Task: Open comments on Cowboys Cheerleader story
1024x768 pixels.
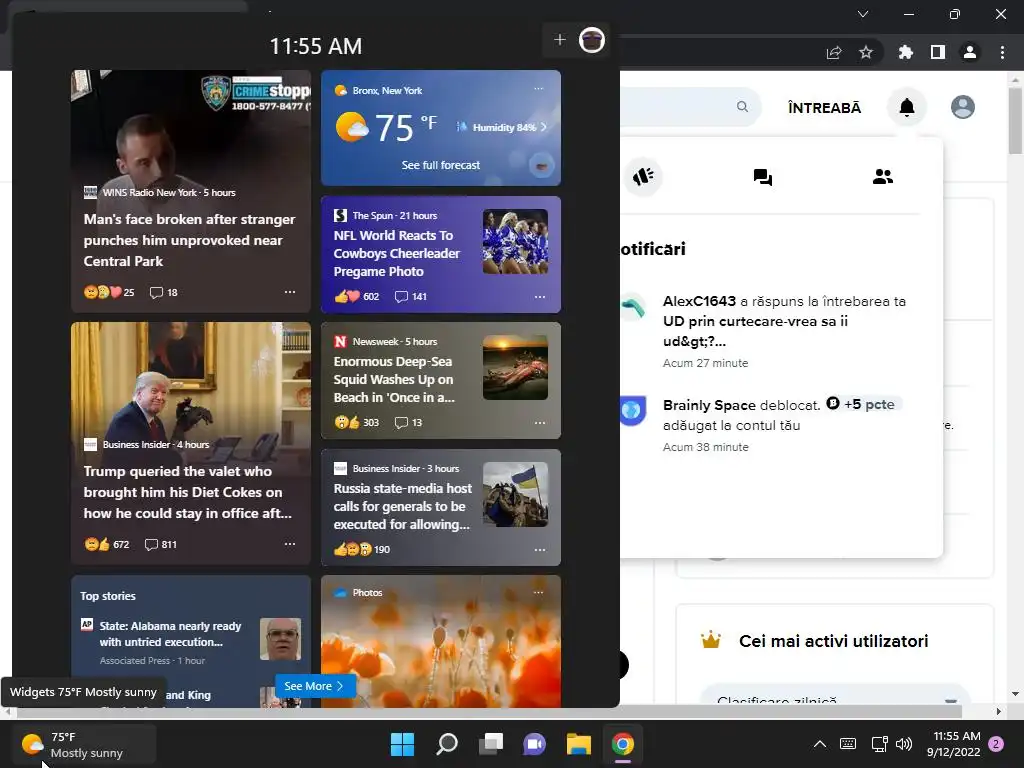Action: pyautogui.click(x=410, y=296)
